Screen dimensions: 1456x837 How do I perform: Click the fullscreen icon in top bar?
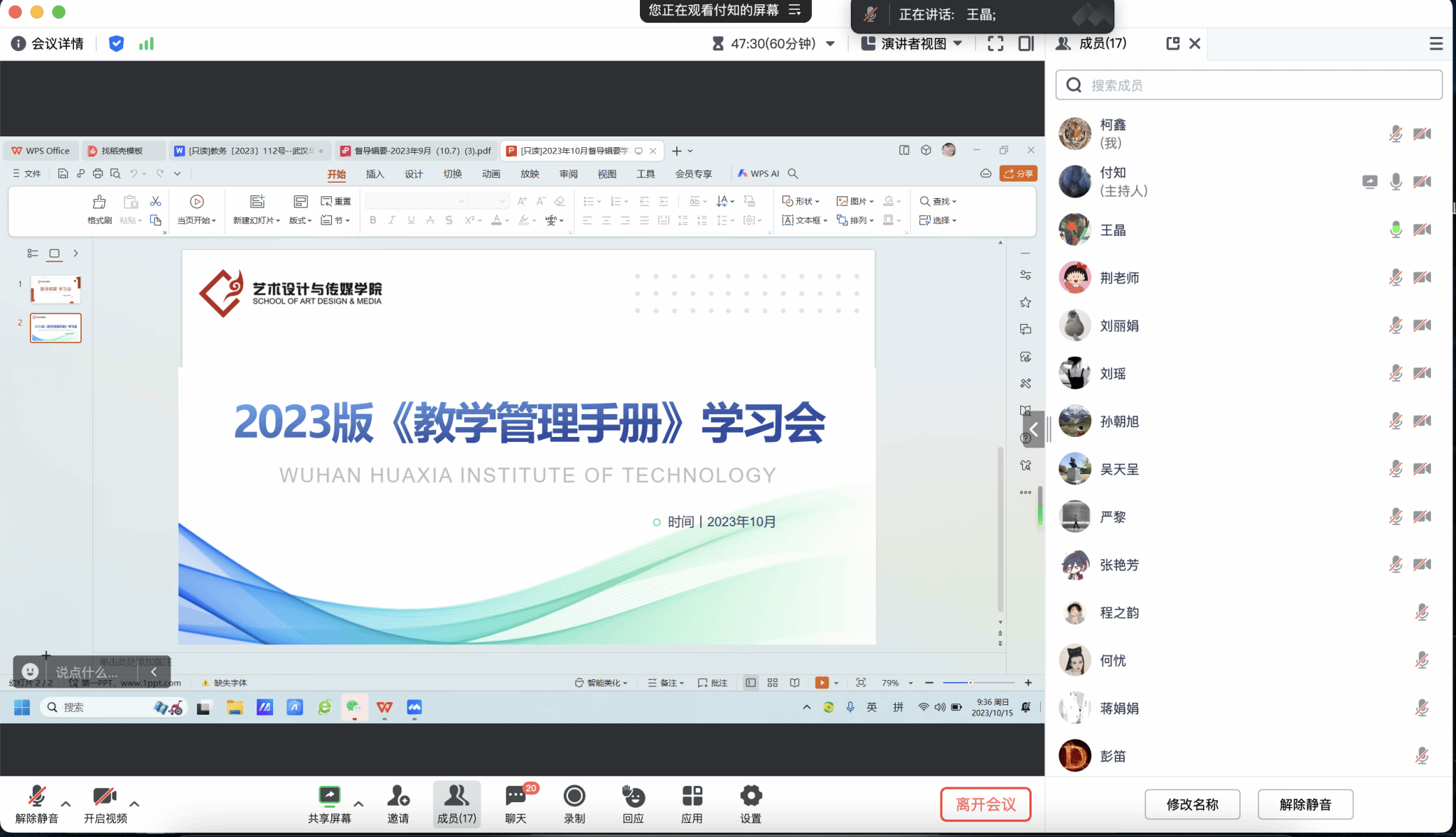click(x=995, y=44)
